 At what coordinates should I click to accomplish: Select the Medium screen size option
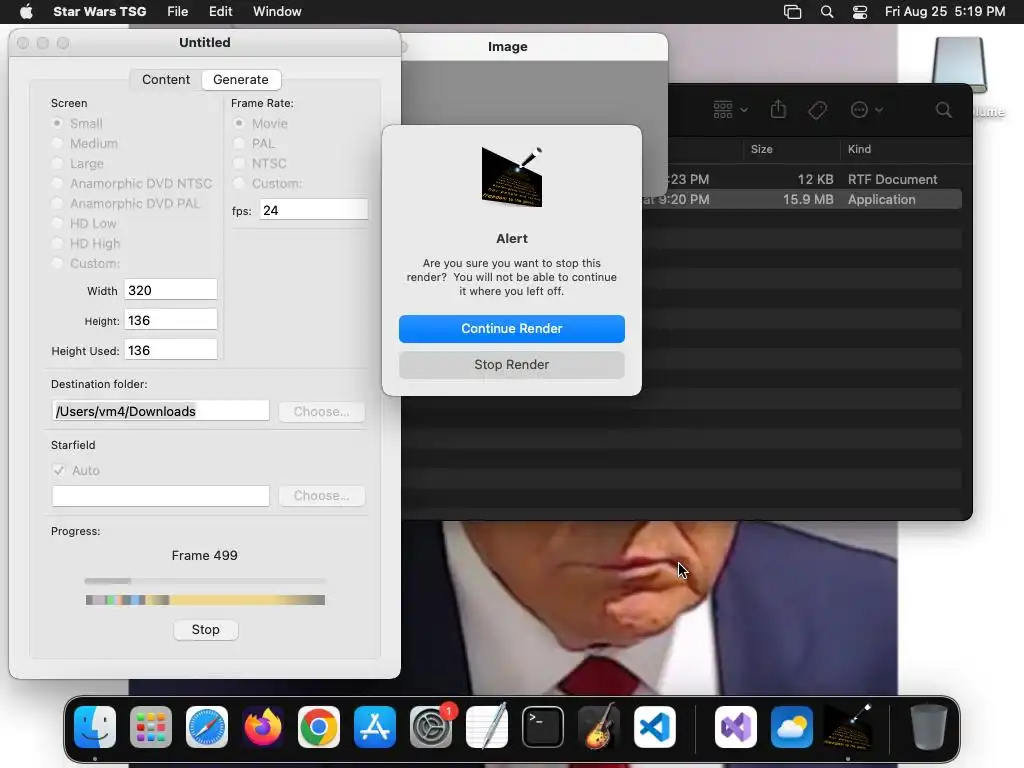click(57, 143)
